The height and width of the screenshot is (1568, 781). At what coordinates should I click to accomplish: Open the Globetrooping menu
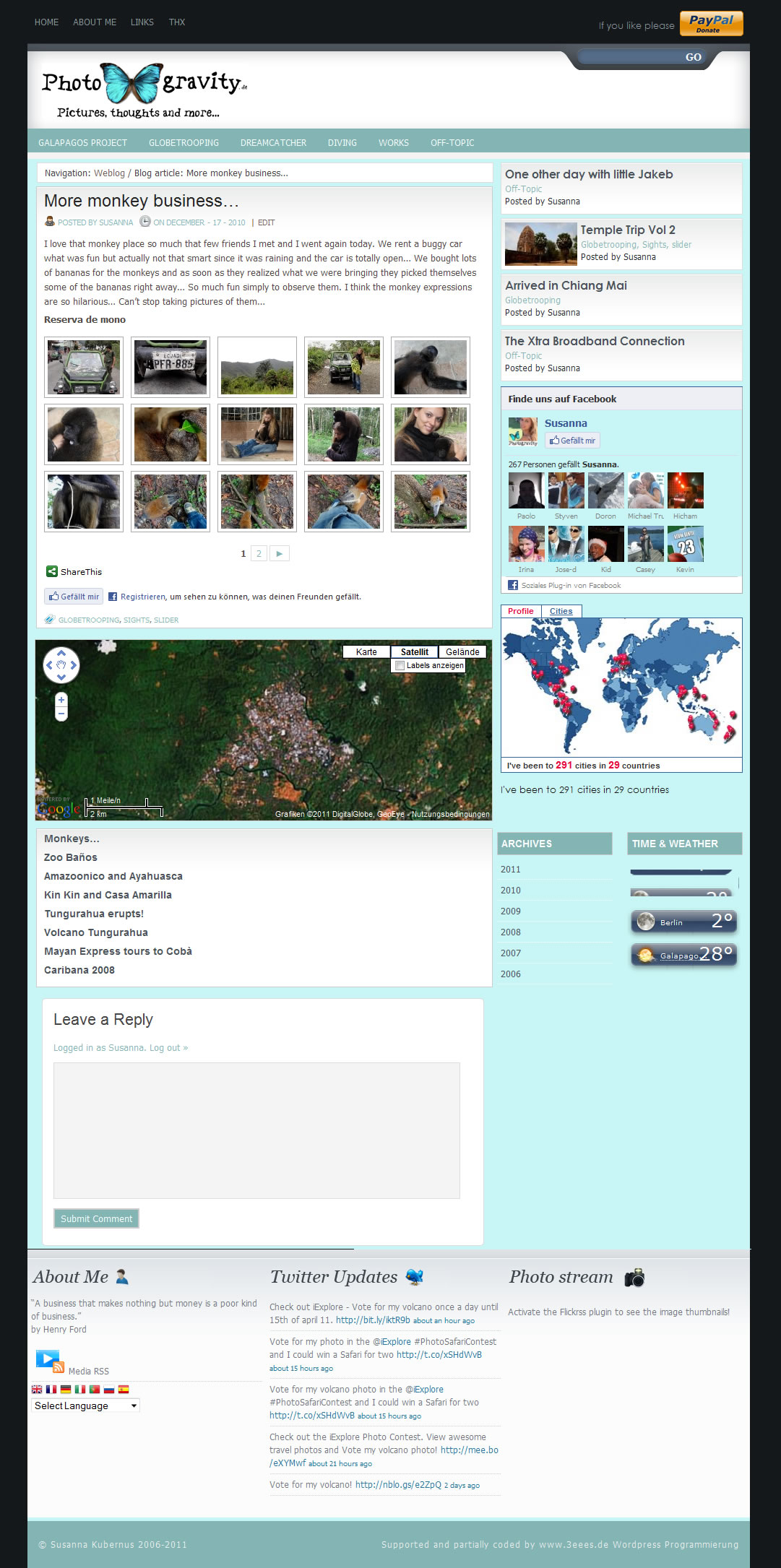click(184, 143)
